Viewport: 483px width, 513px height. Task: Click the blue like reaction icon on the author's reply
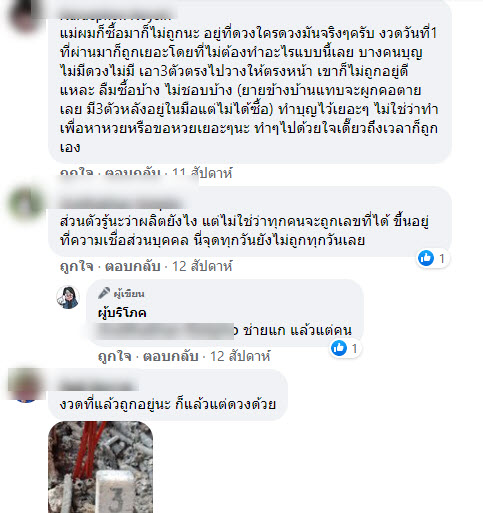coord(339,348)
